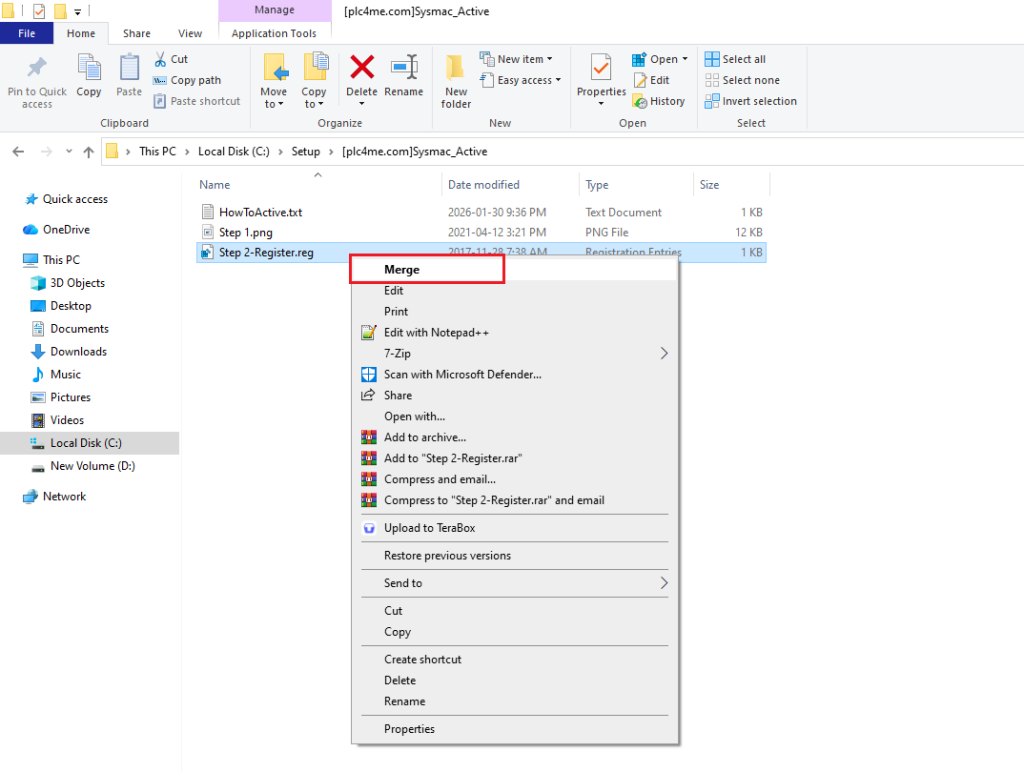Select Scan with Microsoft Defender
This screenshot has width=1024, height=772.
click(462, 375)
